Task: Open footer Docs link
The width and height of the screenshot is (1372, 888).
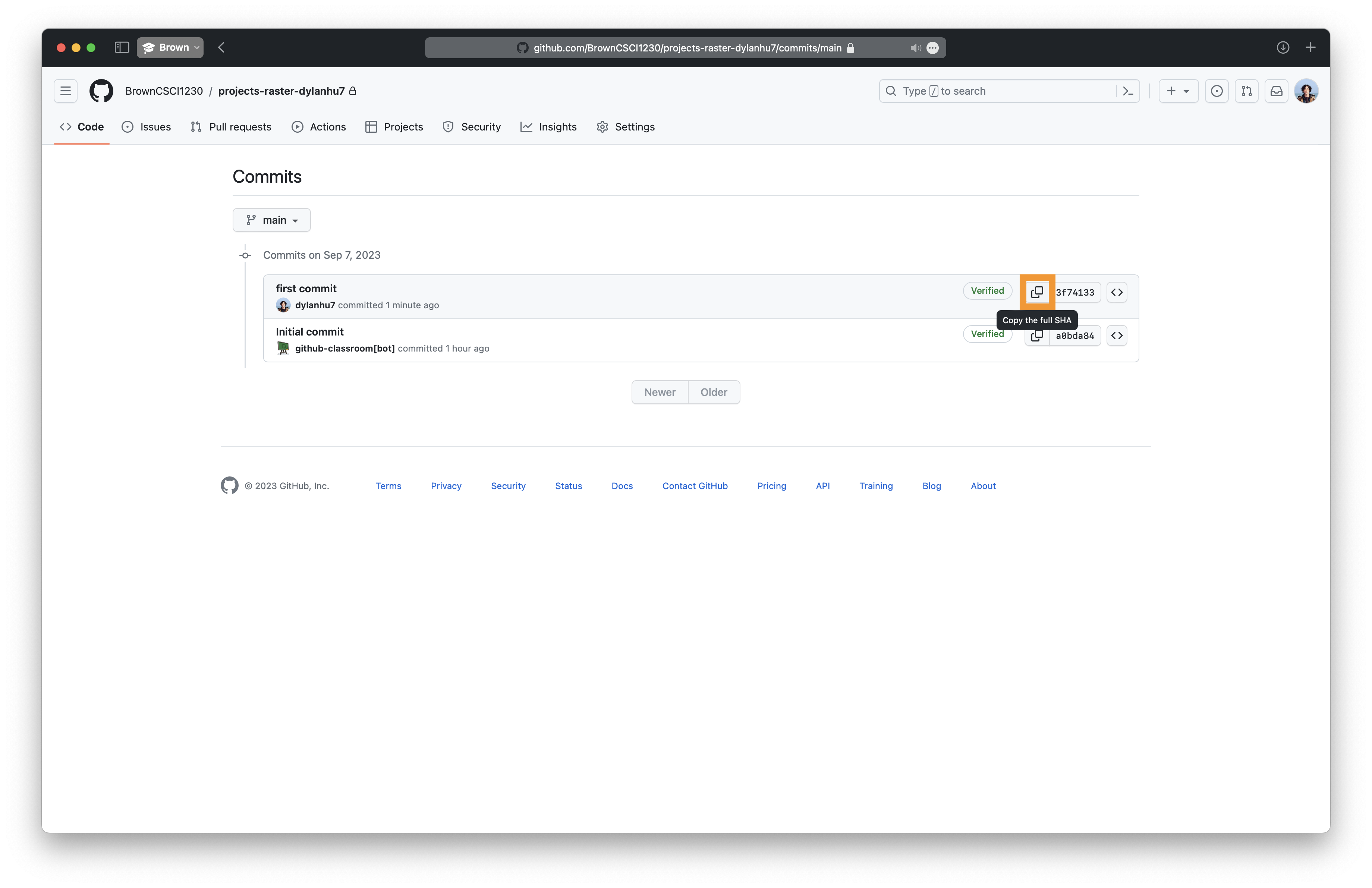Action: [622, 486]
